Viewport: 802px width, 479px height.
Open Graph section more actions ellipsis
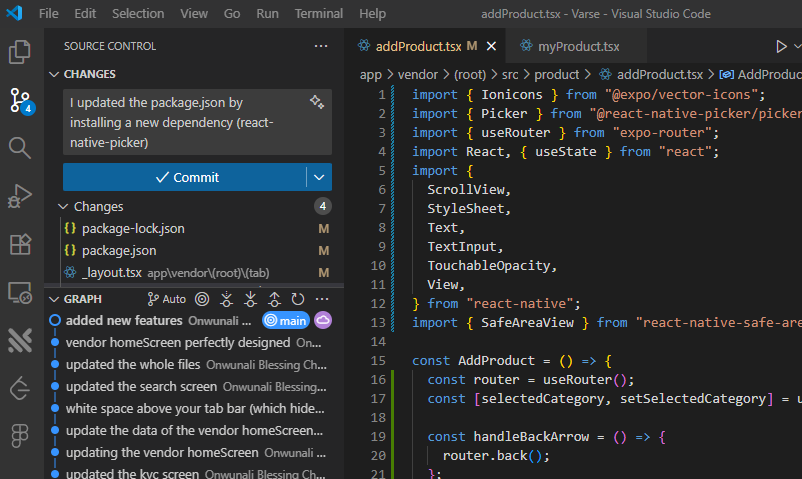tap(322, 299)
